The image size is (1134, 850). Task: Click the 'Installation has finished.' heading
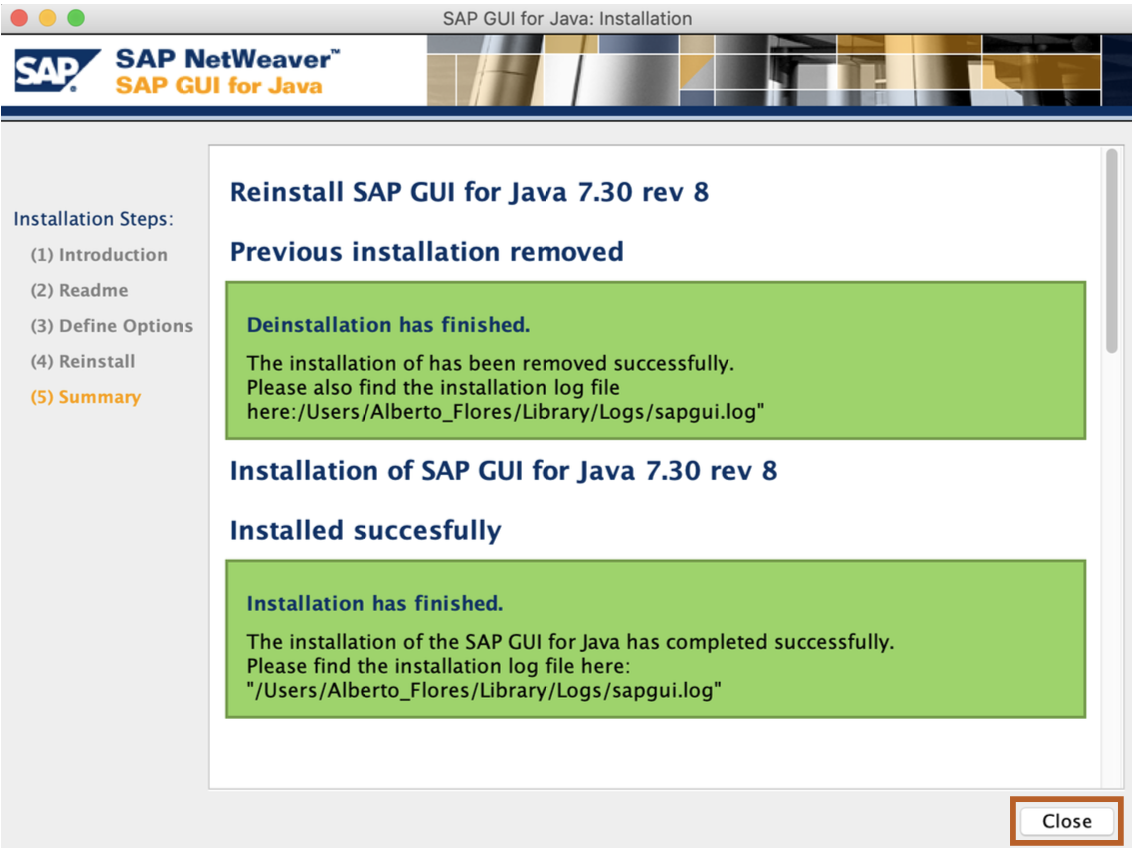[374, 603]
